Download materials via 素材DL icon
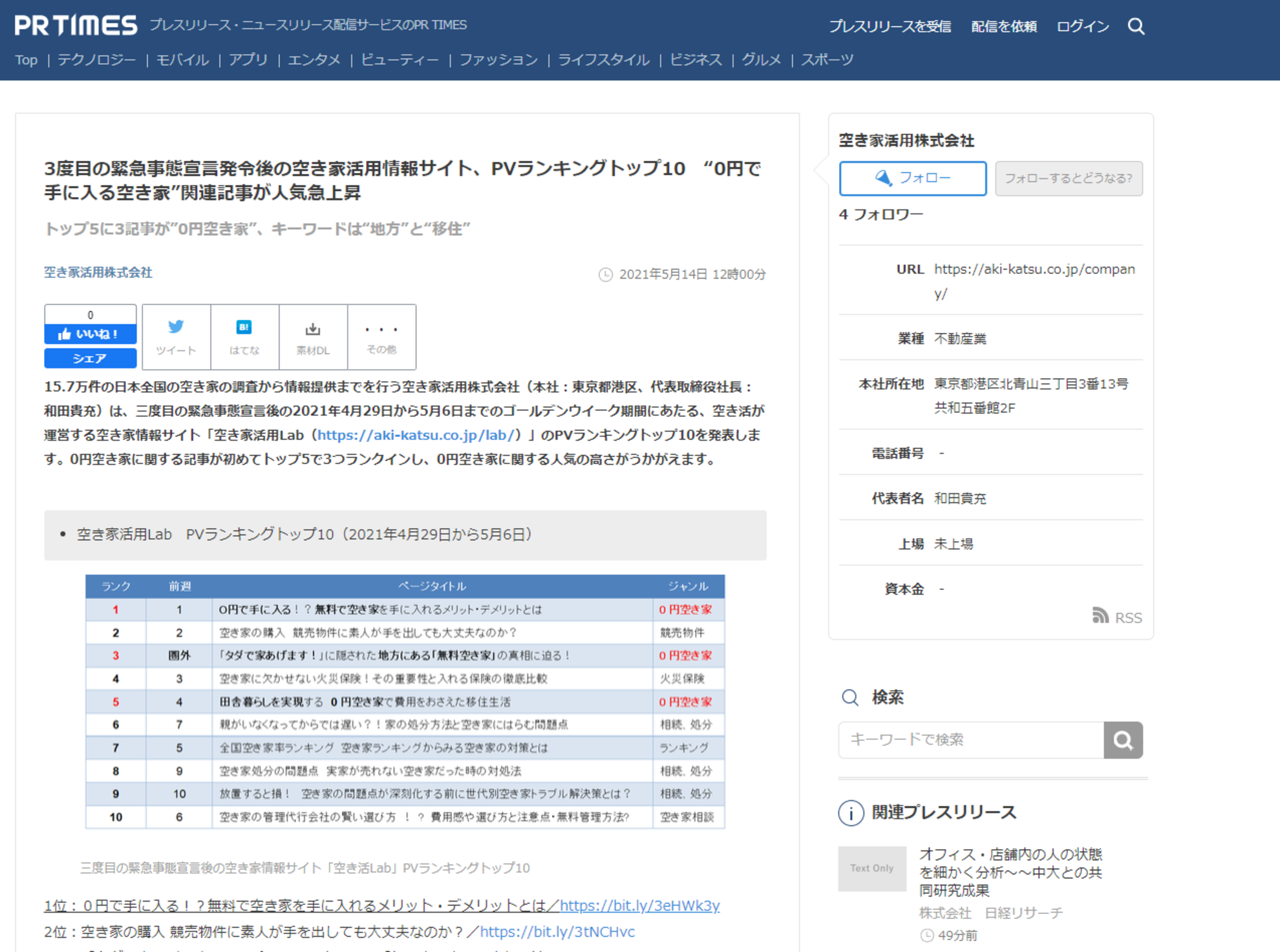 click(x=313, y=337)
